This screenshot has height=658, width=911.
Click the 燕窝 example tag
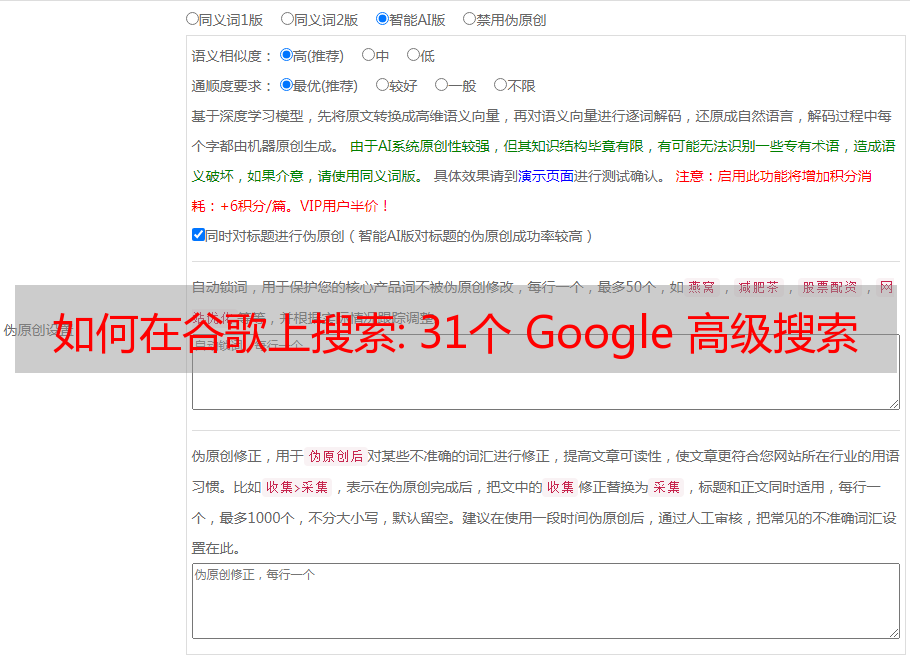701,287
